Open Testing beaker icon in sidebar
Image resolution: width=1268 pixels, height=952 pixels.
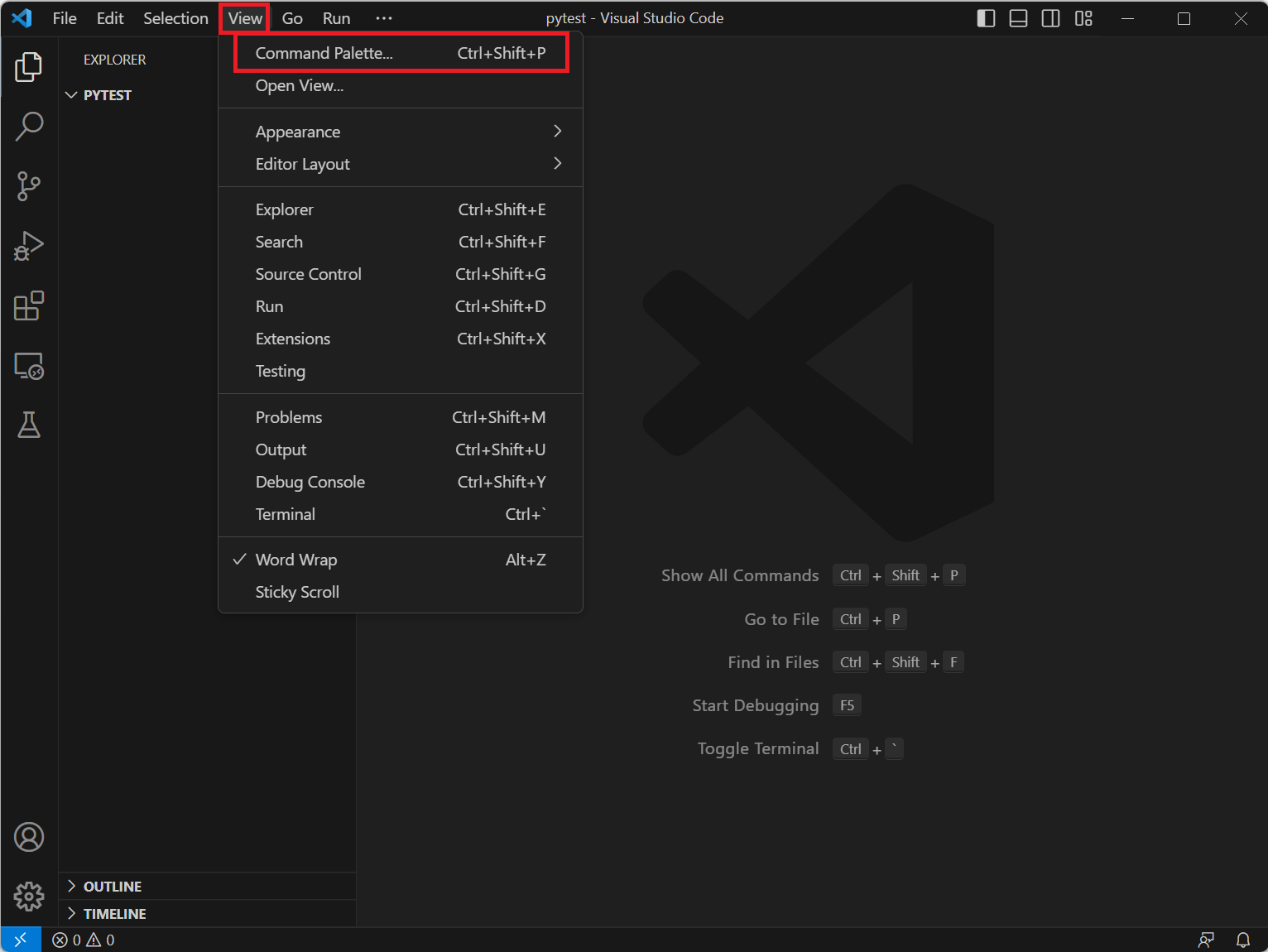[29, 426]
